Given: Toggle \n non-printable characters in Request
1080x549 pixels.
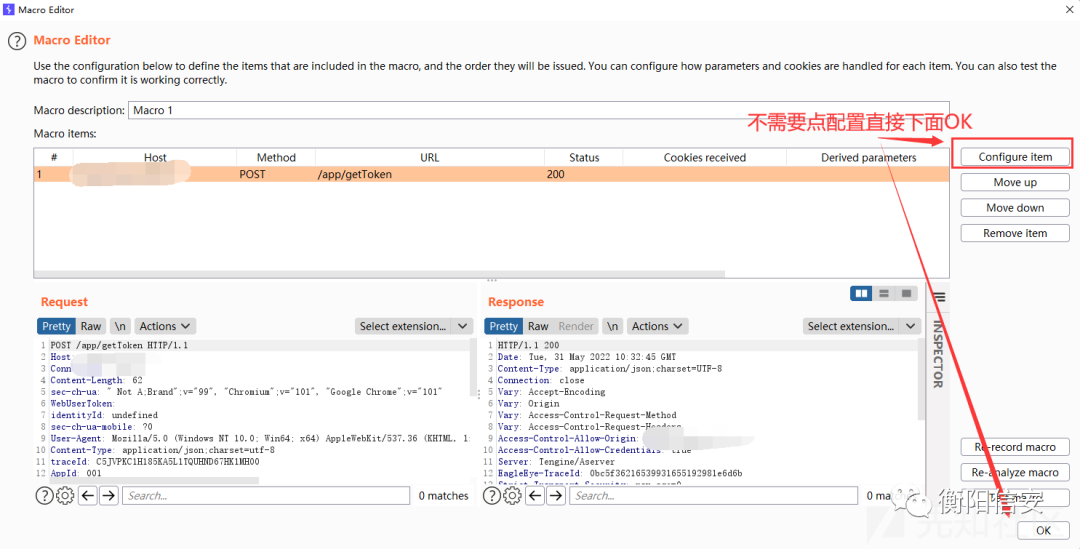Looking at the screenshot, I should [120, 326].
